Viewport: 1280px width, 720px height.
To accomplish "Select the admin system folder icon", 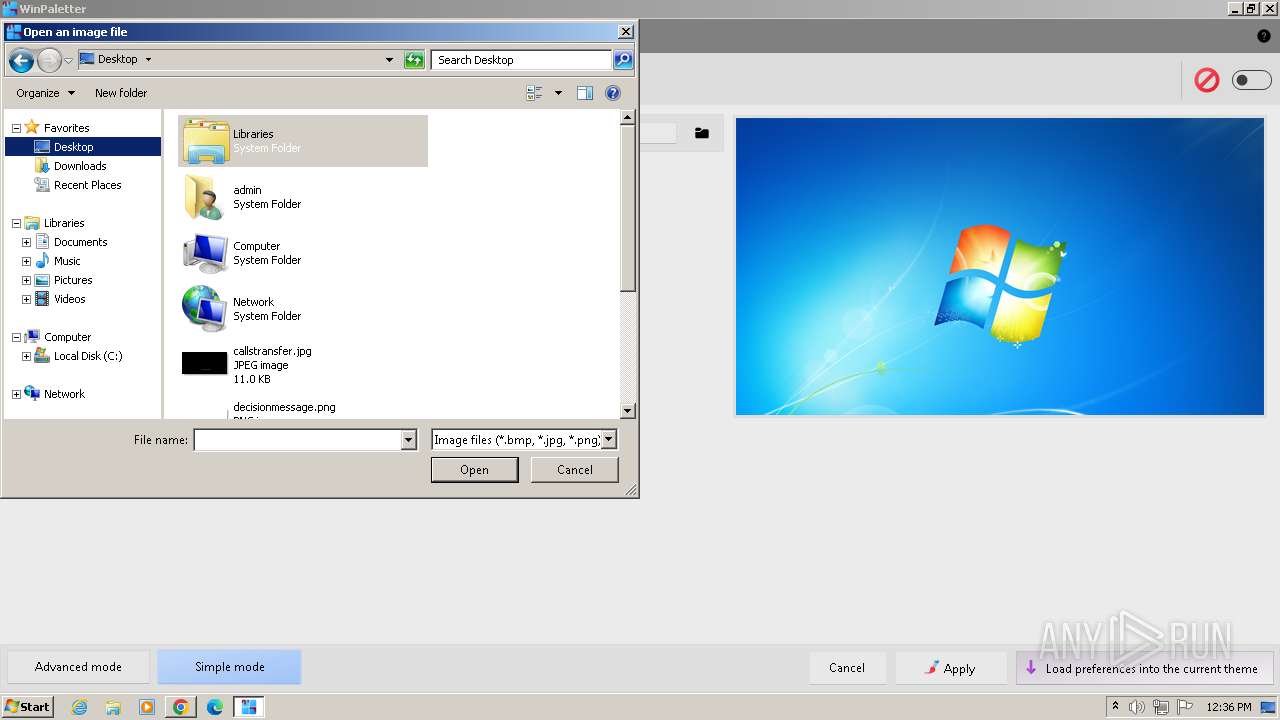I will 206,197.
